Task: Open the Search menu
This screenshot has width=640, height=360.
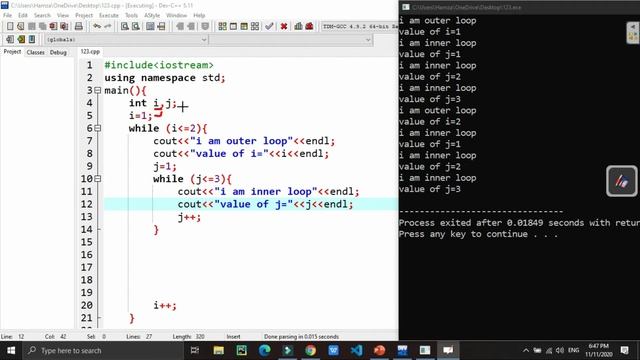Action: tap(42, 15)
